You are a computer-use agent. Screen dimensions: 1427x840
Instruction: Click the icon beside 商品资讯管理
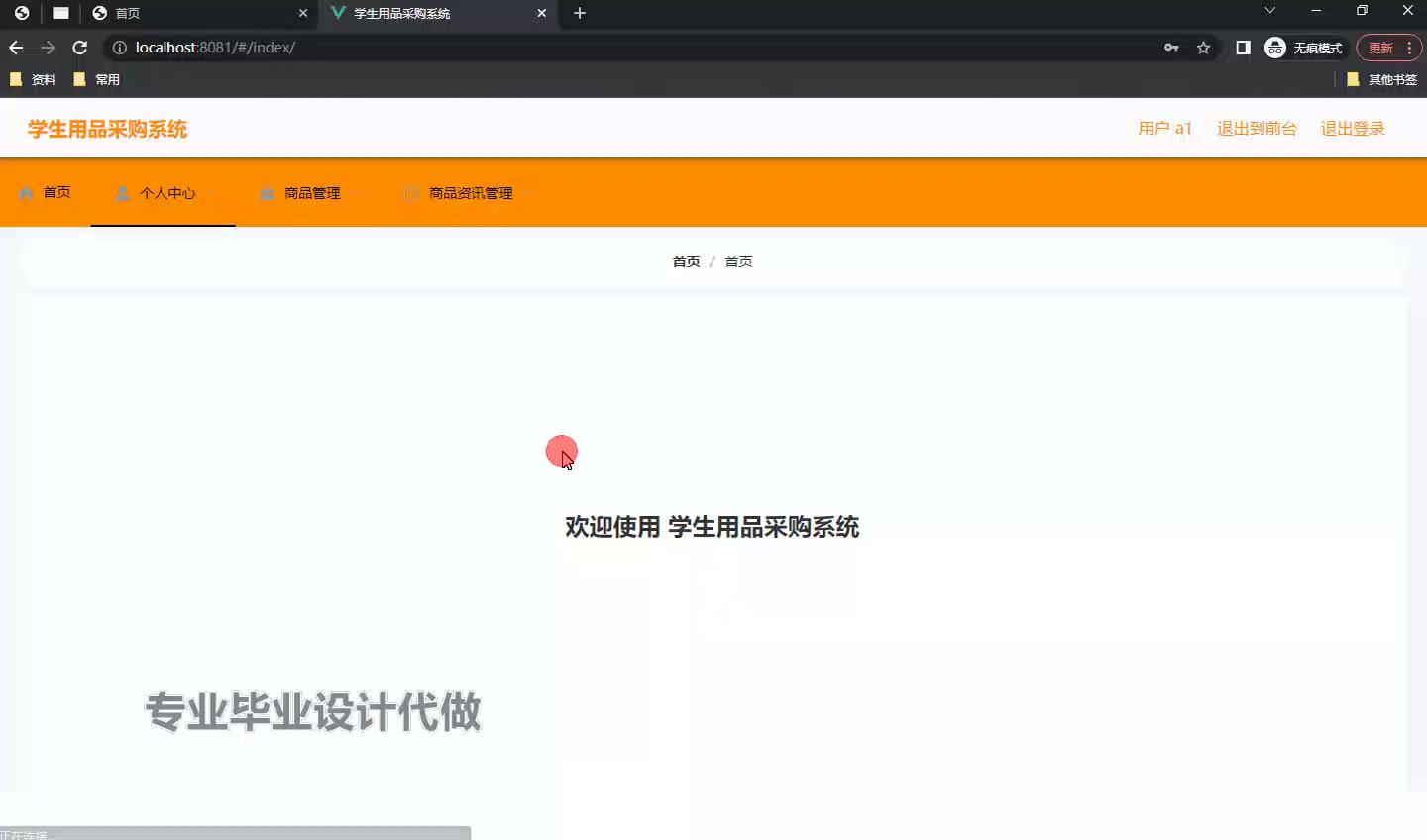pos(412,193)
